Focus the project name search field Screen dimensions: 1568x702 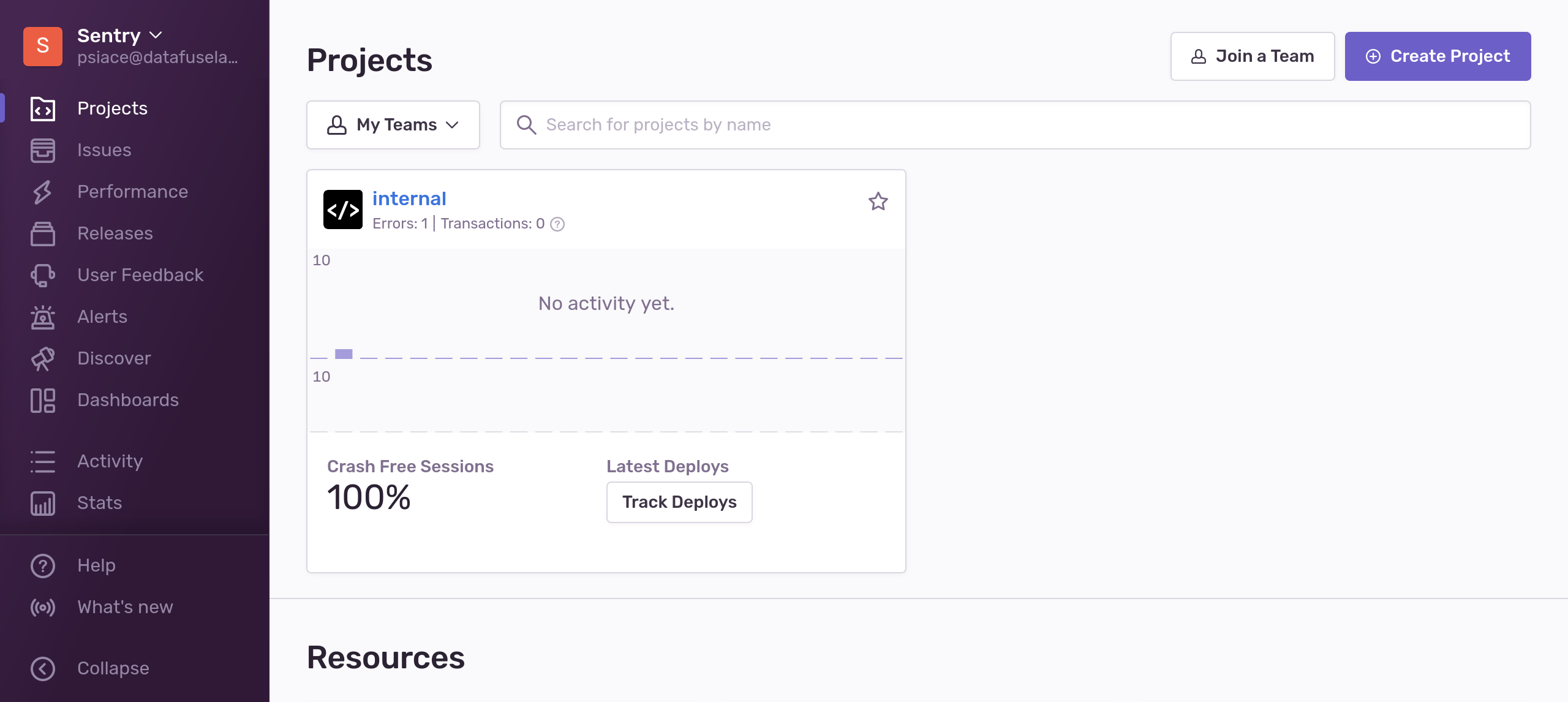tap(1015, 125)
